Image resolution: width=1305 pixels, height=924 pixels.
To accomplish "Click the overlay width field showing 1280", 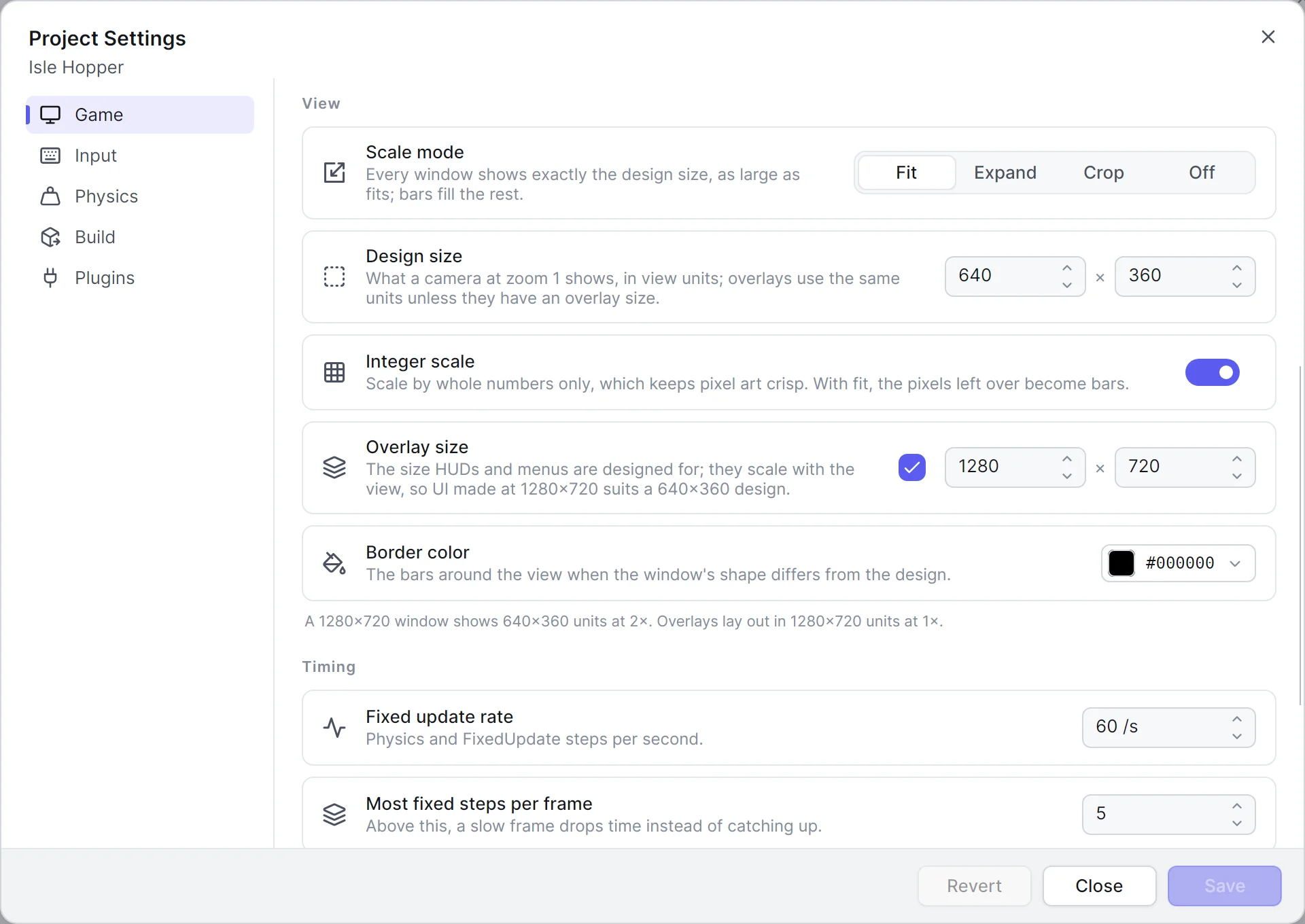I will point(1015,467).
